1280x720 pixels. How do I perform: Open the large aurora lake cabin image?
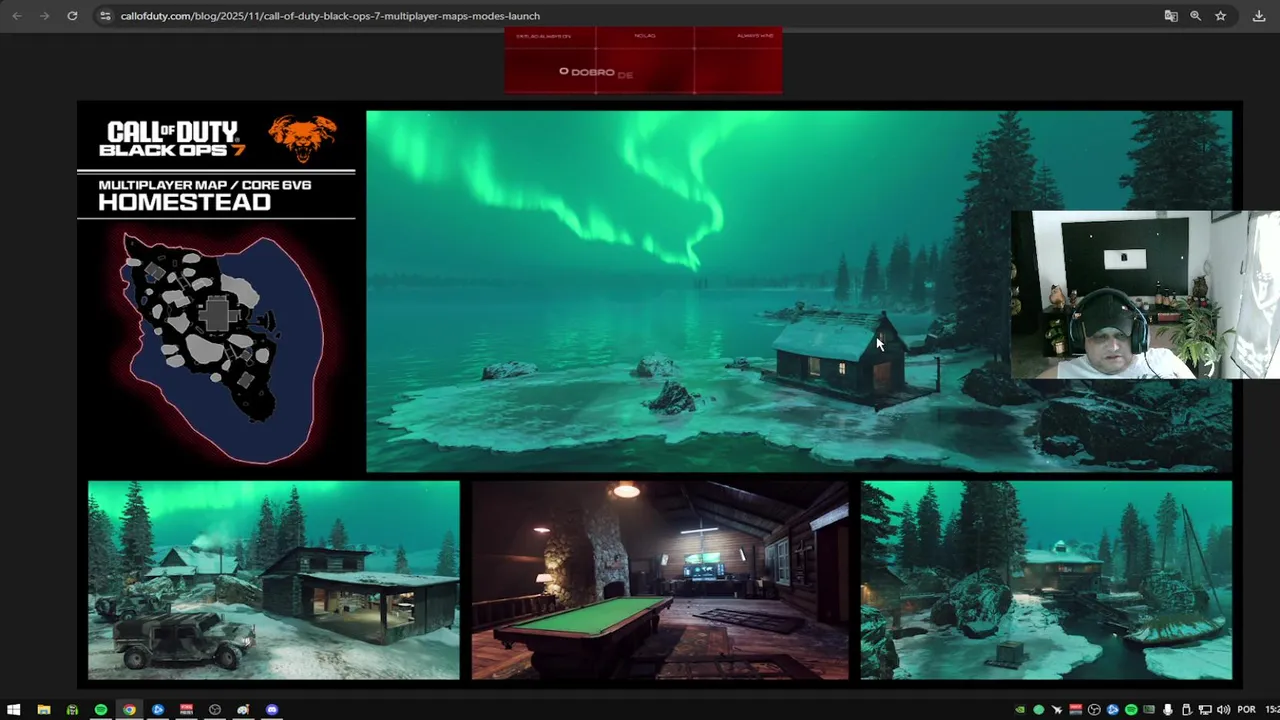[x=799, y=291]
